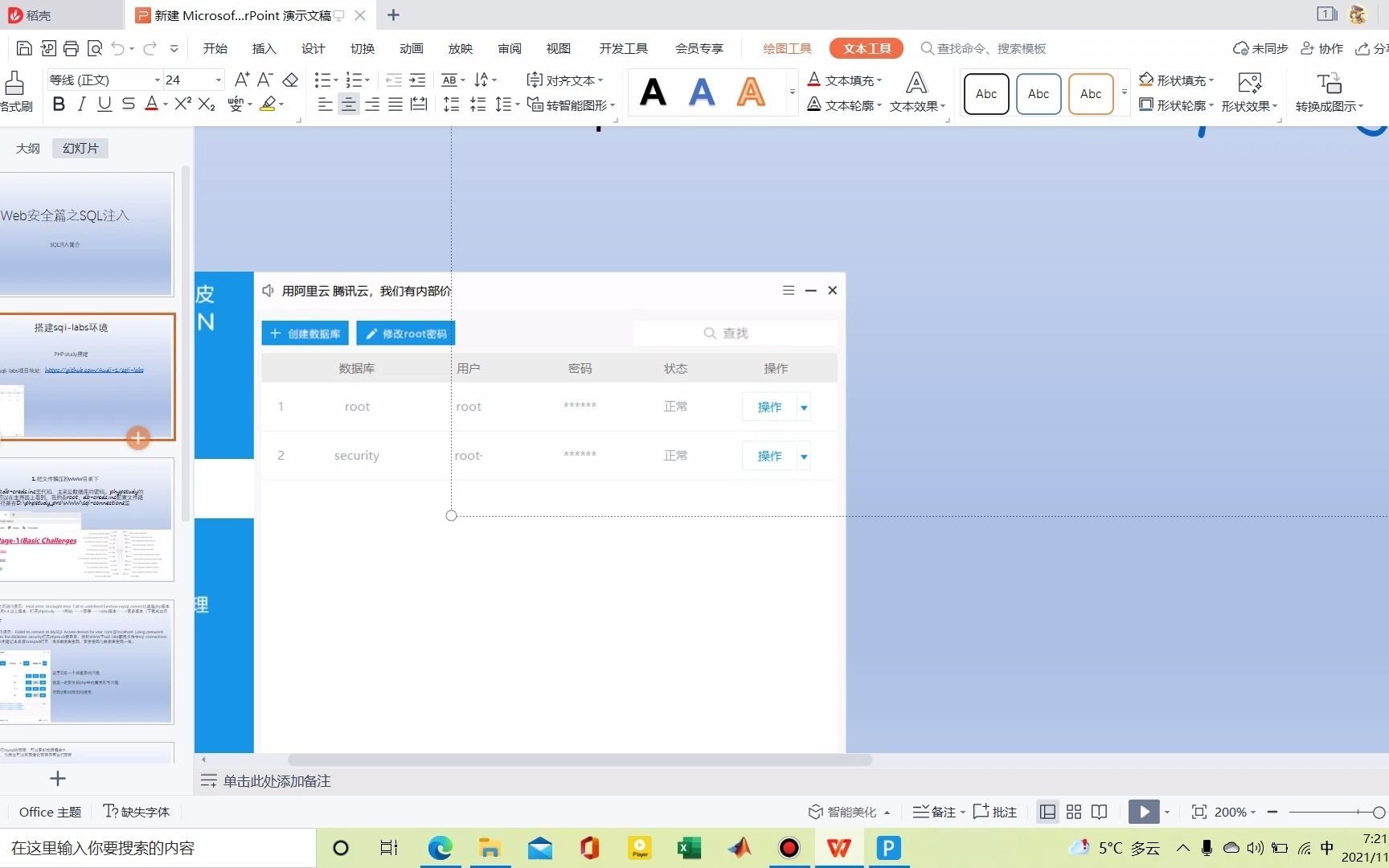Redo the last action

150,48
